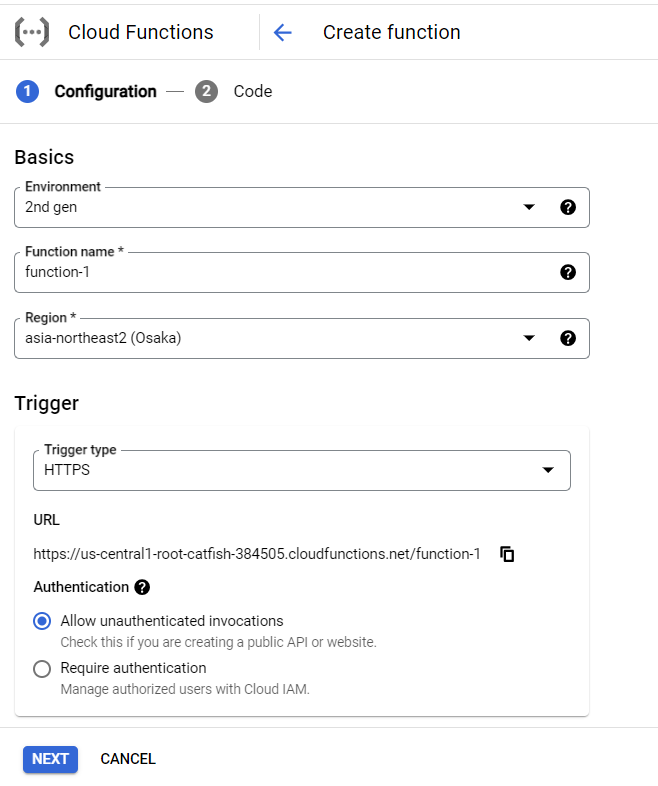Copy the function URL to clipboard
This screenshot has height=786, width=658.
coord(507,554)
